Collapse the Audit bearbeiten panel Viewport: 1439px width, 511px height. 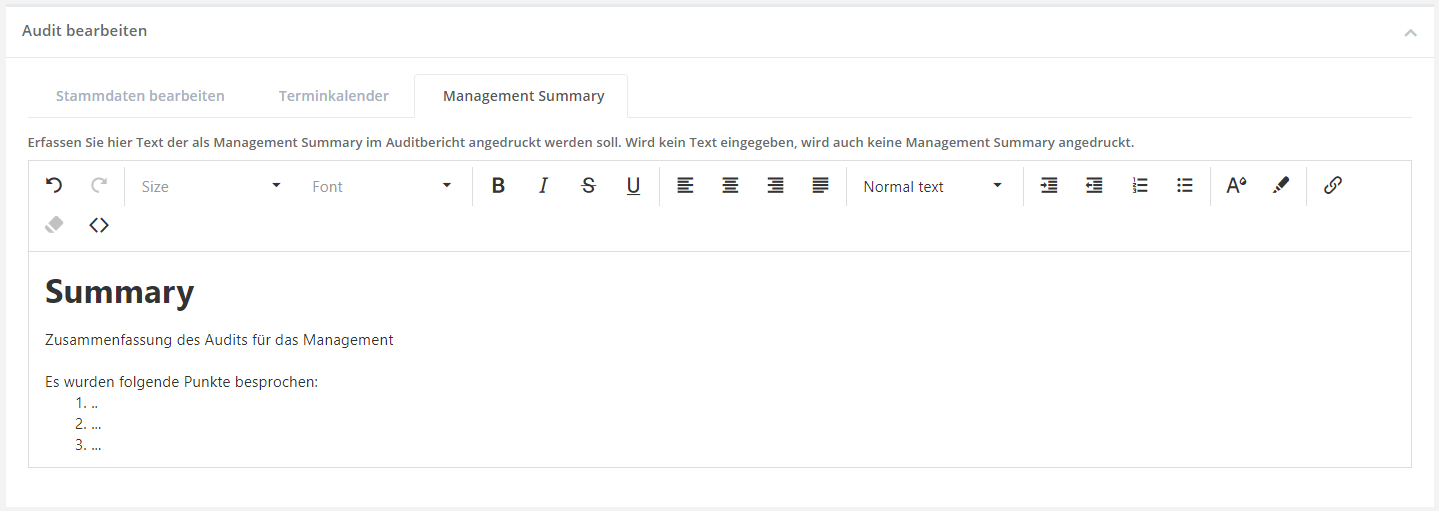[x=1410, y=32]
